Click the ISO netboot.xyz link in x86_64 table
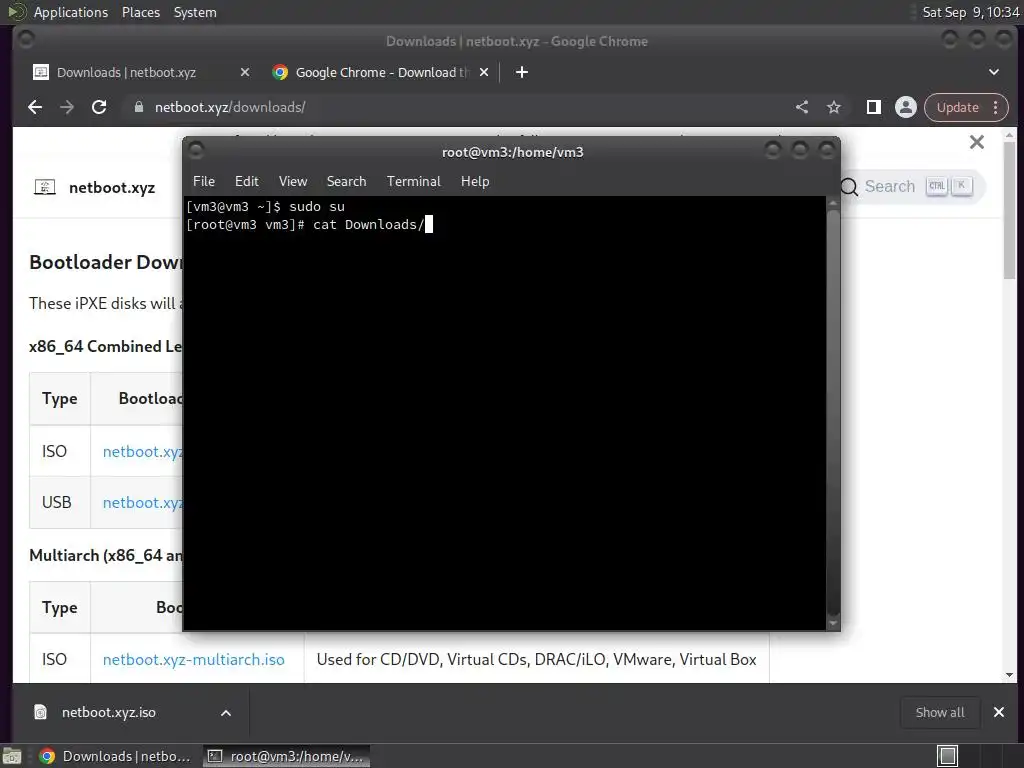This screenshot has width=1024, height=768. pyautogui.click(x=142, y=451)
